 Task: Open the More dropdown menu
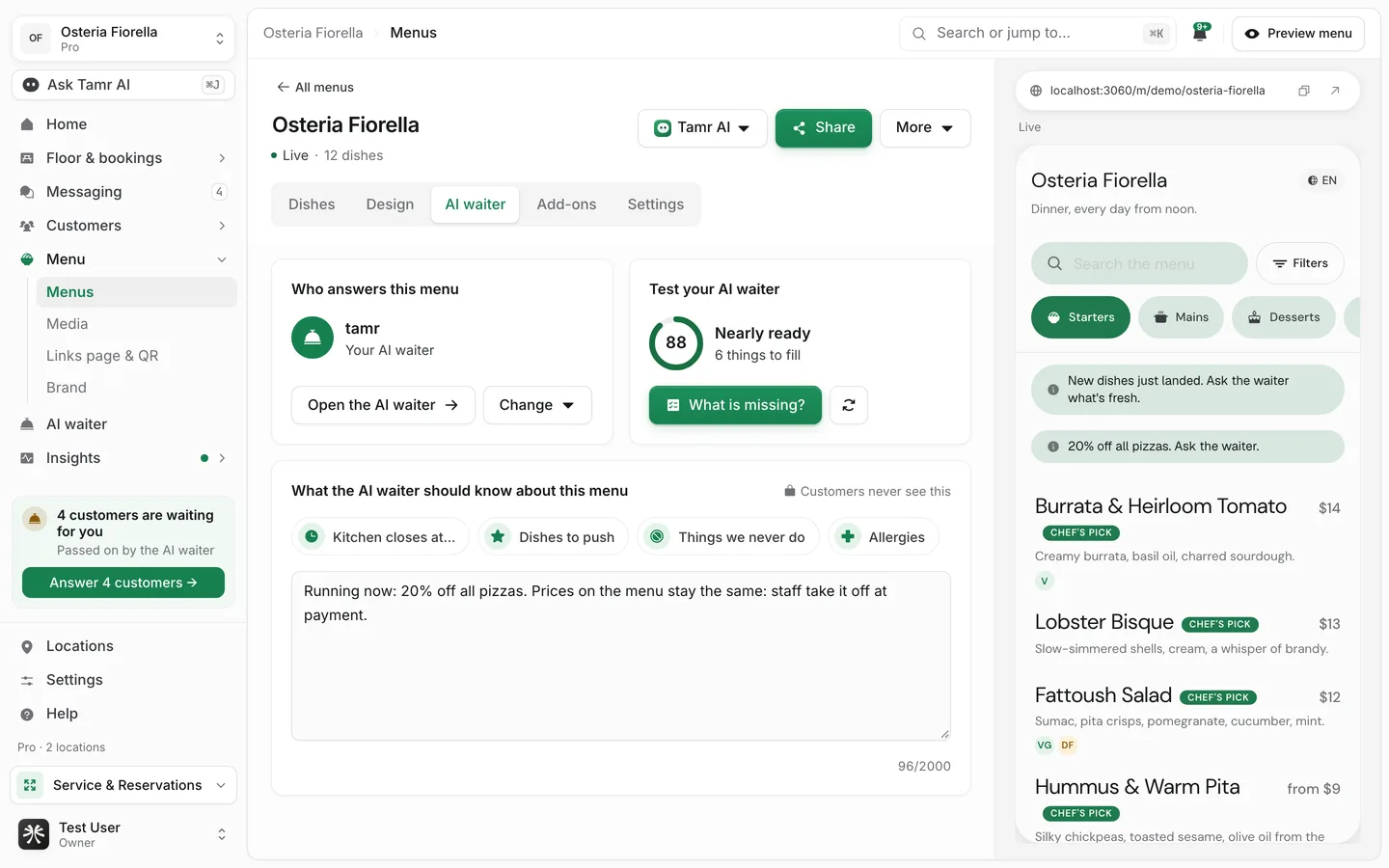tap(925, 128)
